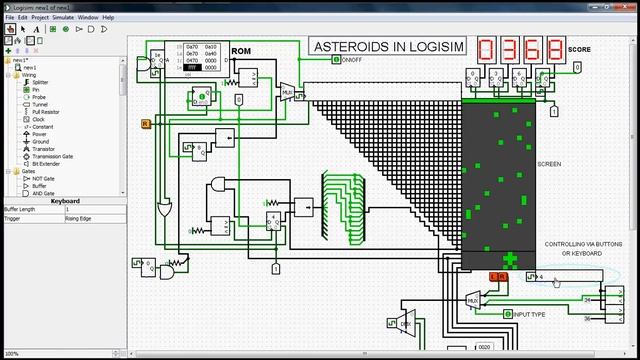
Task: Select Pin in Wiring library
Action: point(36,90)
